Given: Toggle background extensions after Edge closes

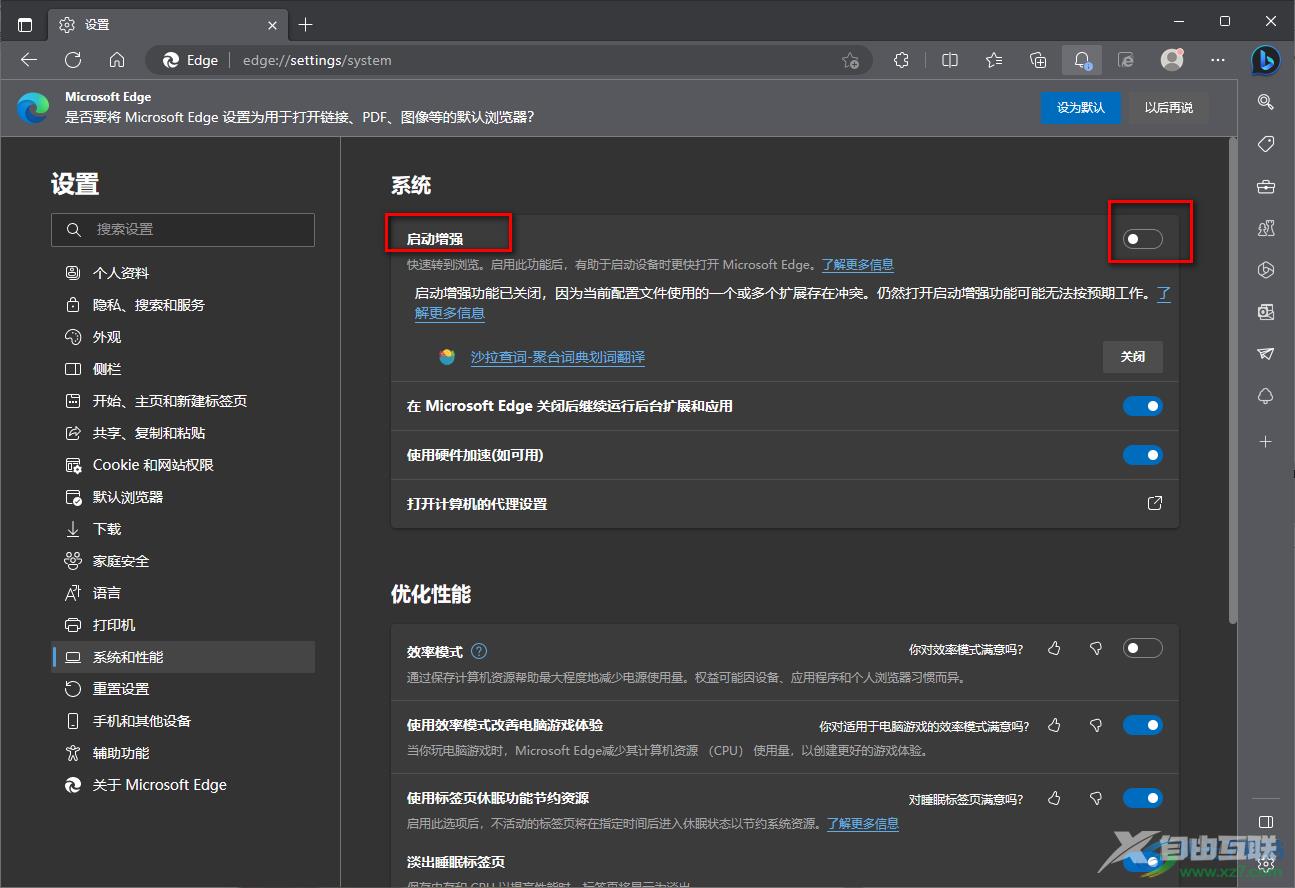Looking at the screenshot, I should pos(1143,406).
